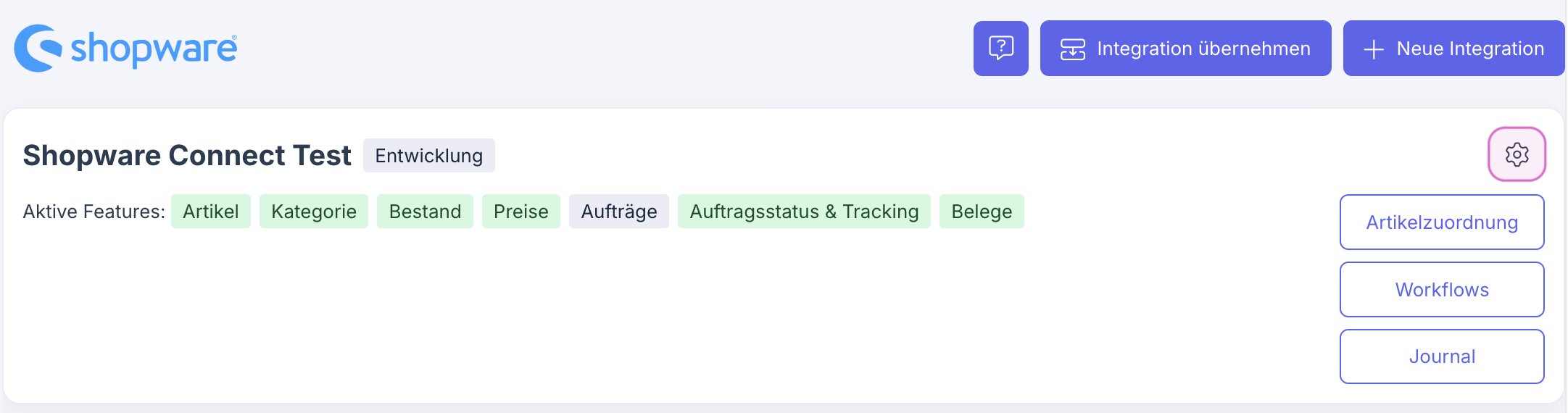Click the Neue Integration button
Viewport: 1568px width, 413px height.
point(1453,49)
